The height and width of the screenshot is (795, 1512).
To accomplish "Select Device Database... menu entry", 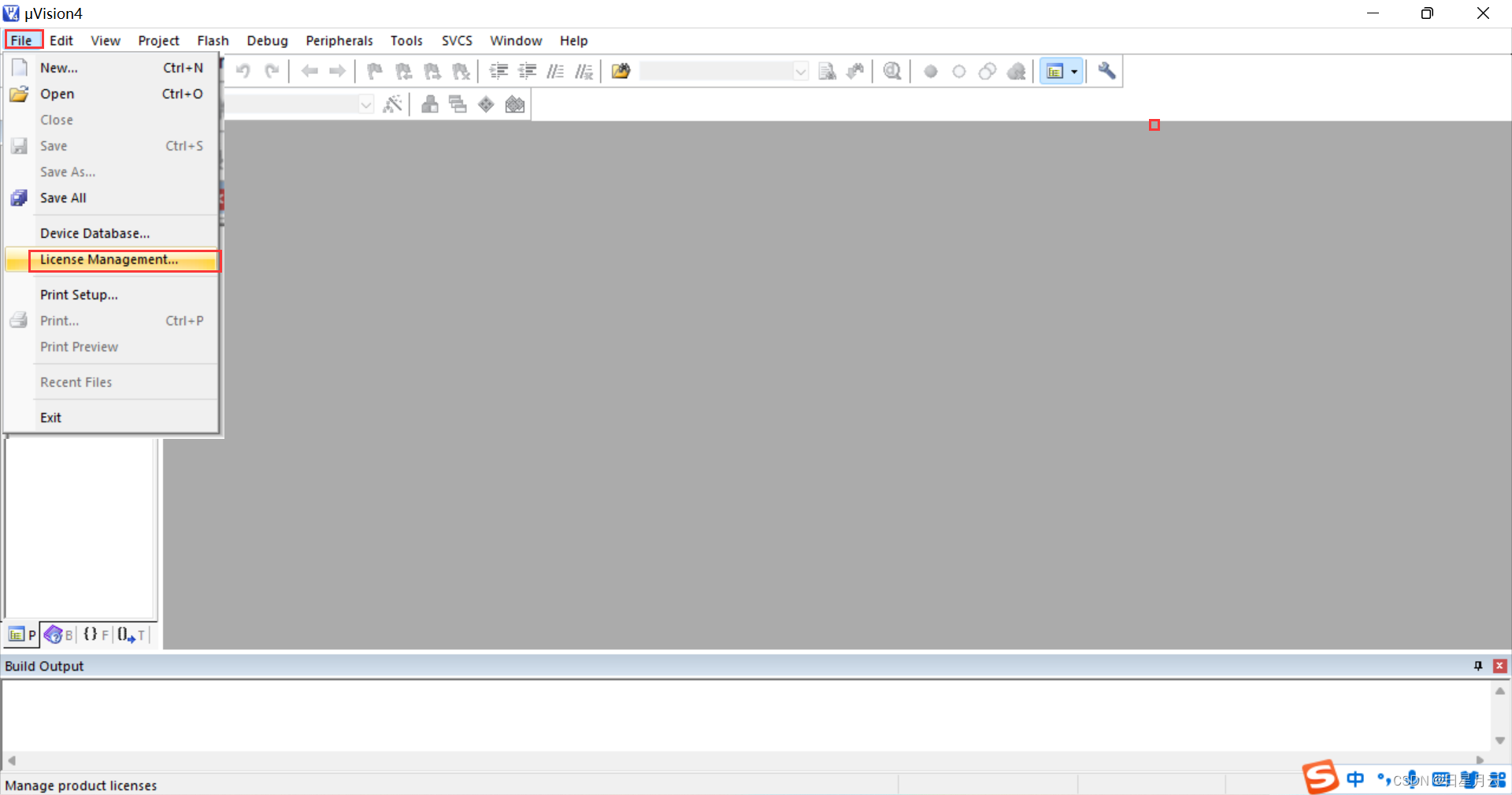I will 112,233.
